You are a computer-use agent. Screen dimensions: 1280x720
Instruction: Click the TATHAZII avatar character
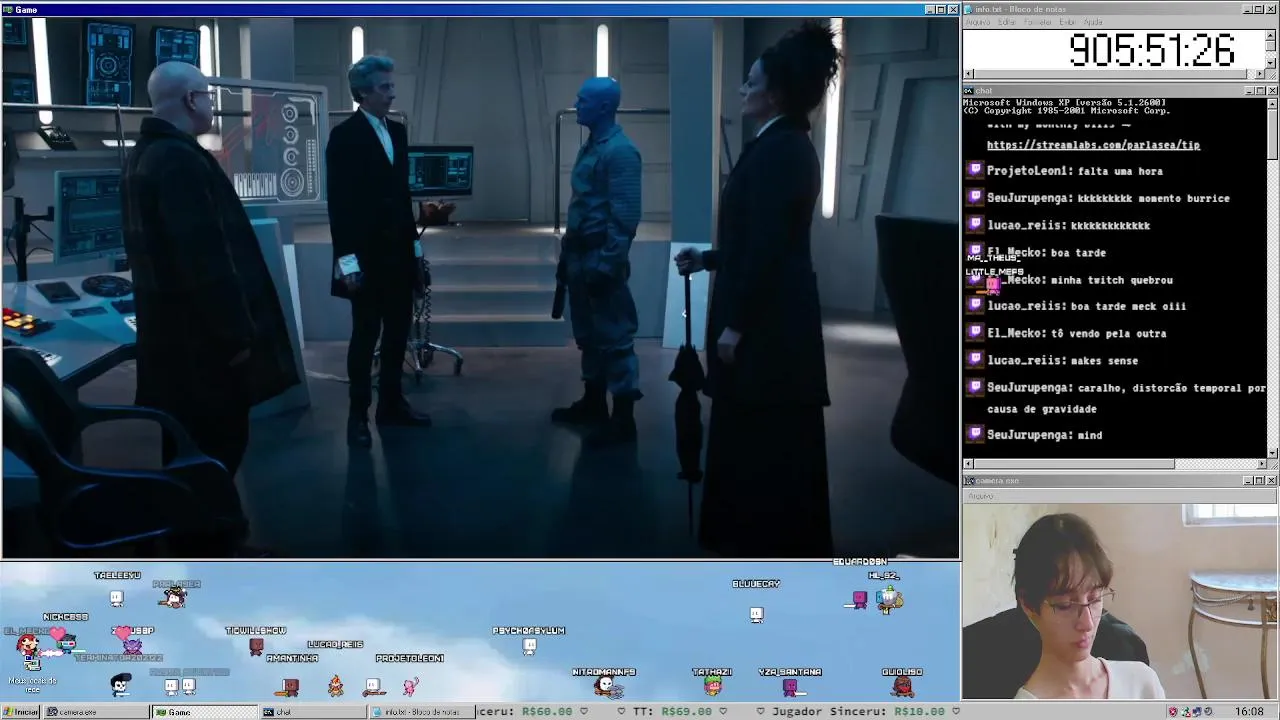coord(712,686)
